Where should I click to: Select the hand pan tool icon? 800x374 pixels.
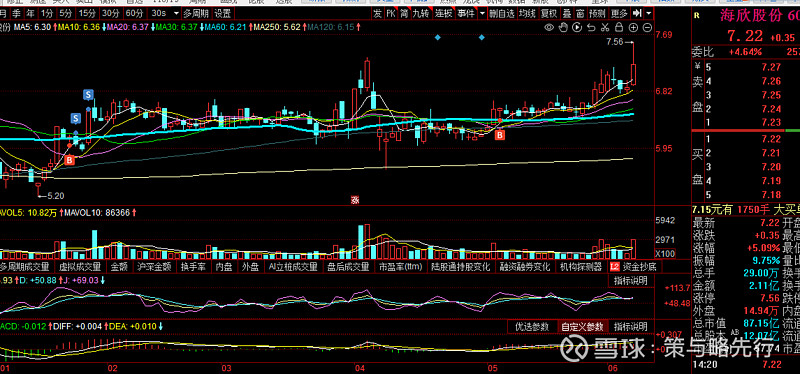(563, 27)
